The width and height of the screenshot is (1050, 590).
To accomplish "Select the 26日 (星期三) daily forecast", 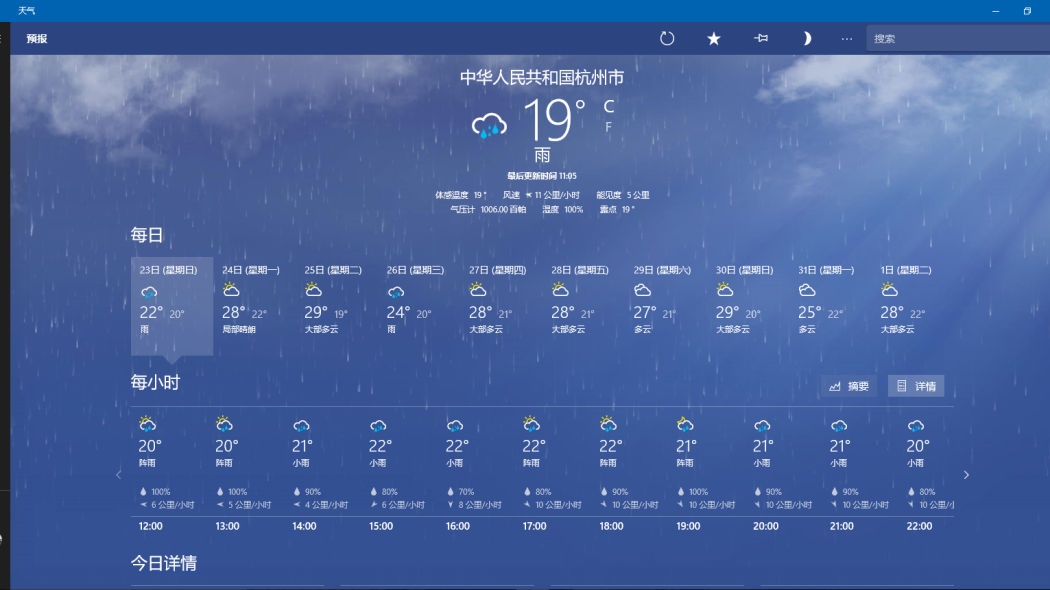I will click(x=419, y=306).
